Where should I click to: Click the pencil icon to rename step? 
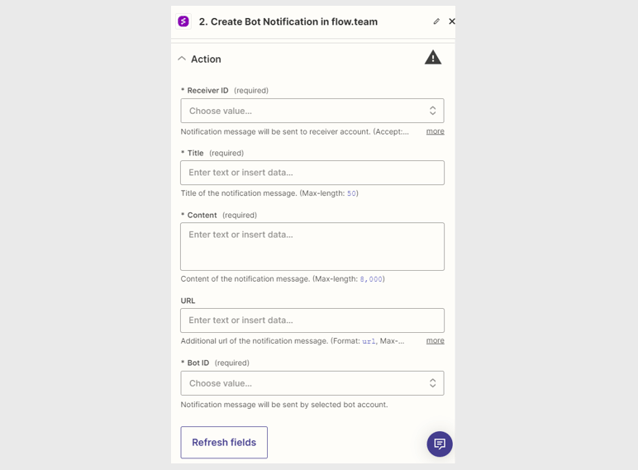(x=436, y=21)
